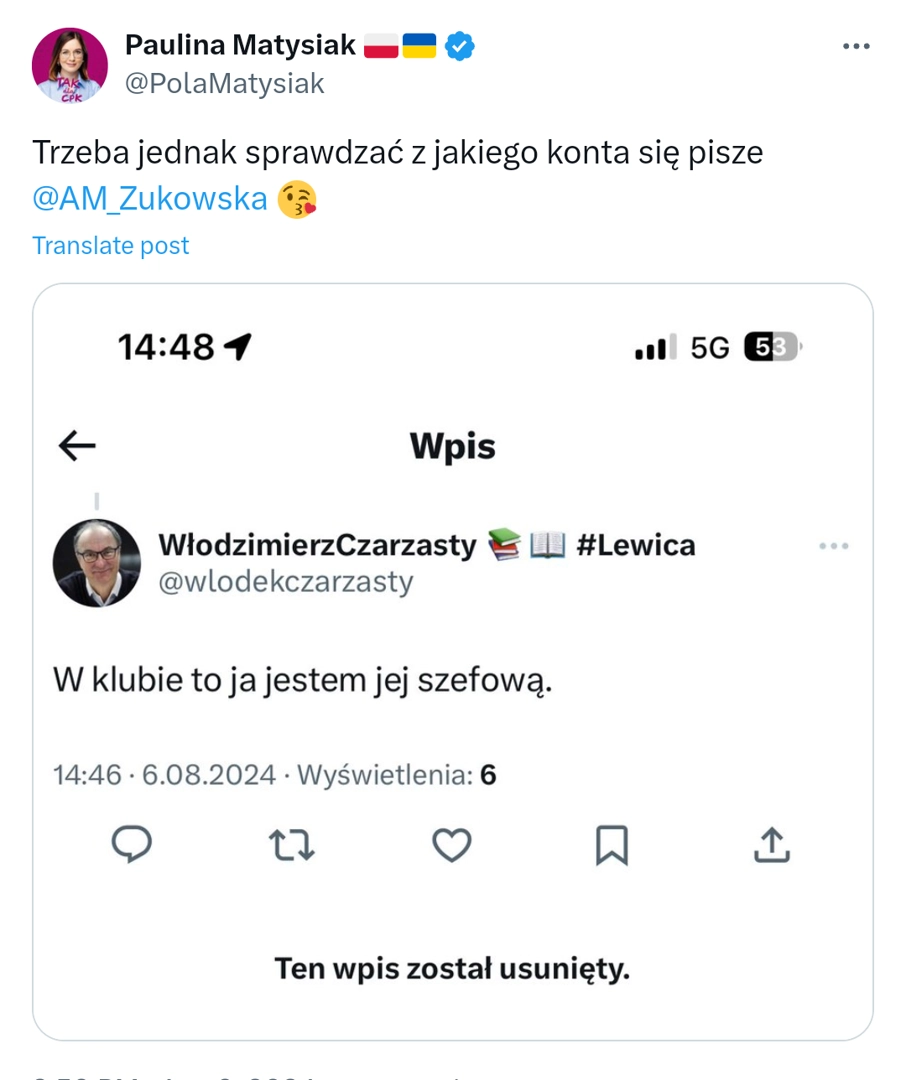906x1080 pixels.
Task: Click the cellular signal bars icon
Action: pos(656,348)
